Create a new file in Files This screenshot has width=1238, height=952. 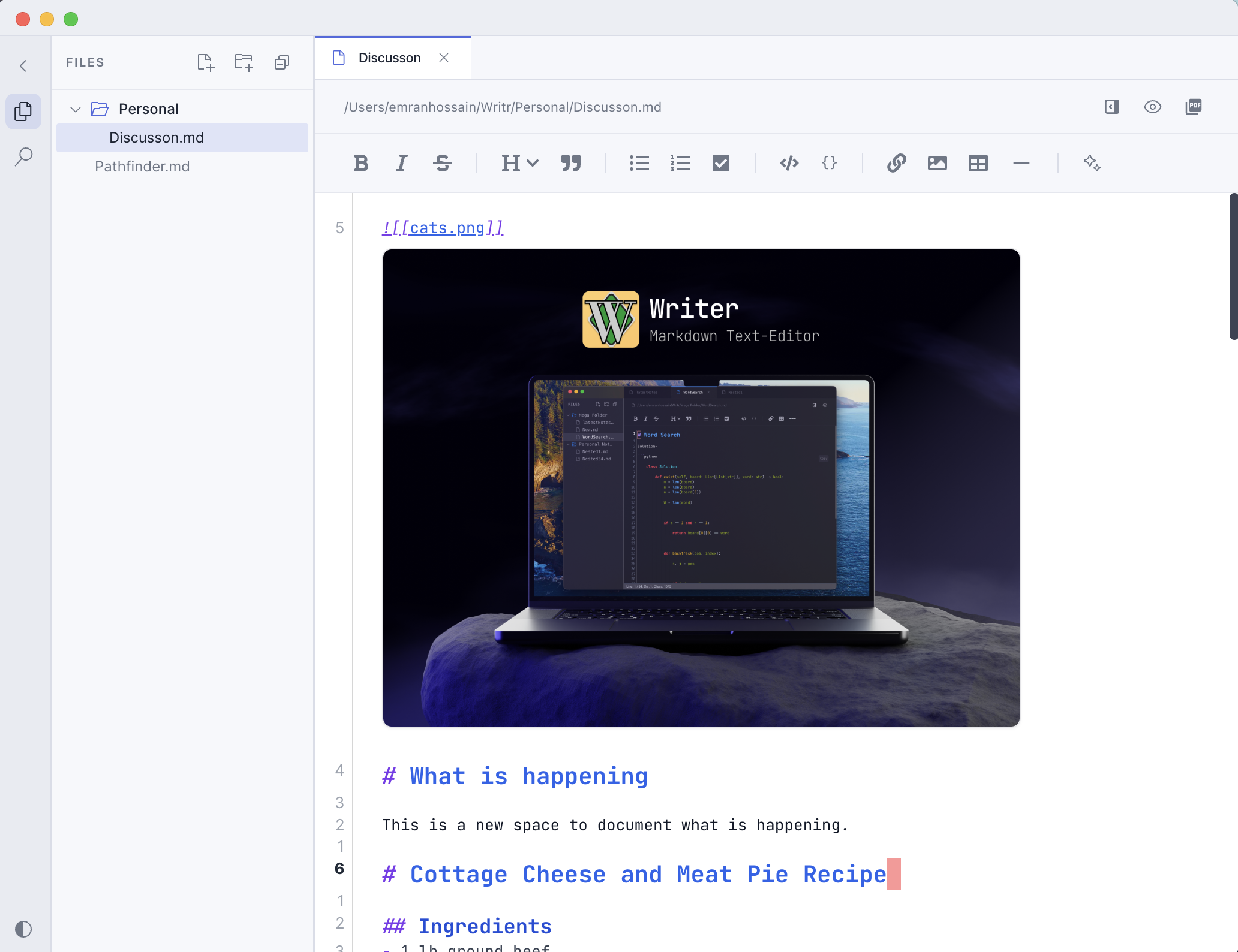[x=206, y=62]
